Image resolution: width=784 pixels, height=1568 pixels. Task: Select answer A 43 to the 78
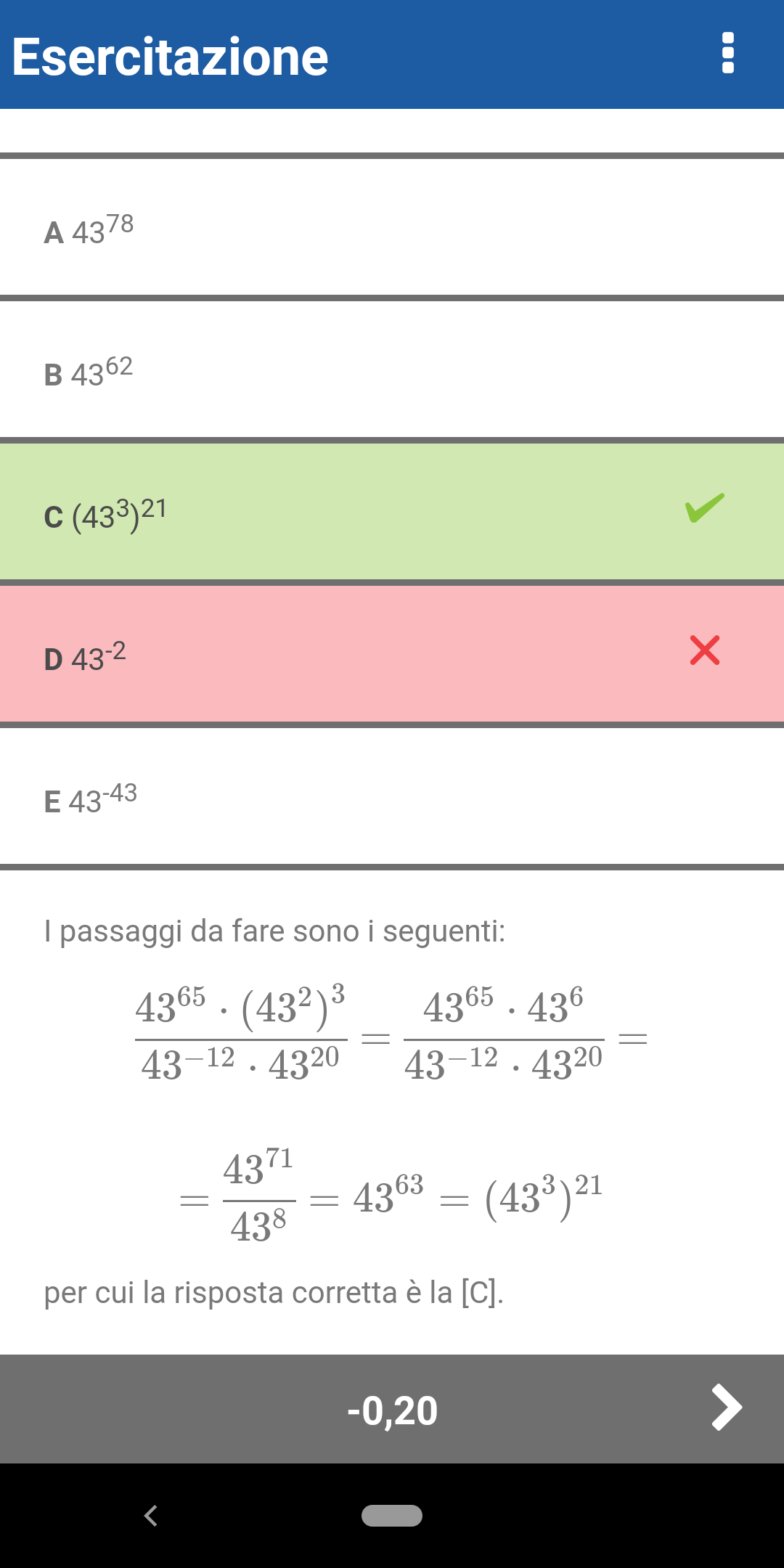[x=392, y=227]
